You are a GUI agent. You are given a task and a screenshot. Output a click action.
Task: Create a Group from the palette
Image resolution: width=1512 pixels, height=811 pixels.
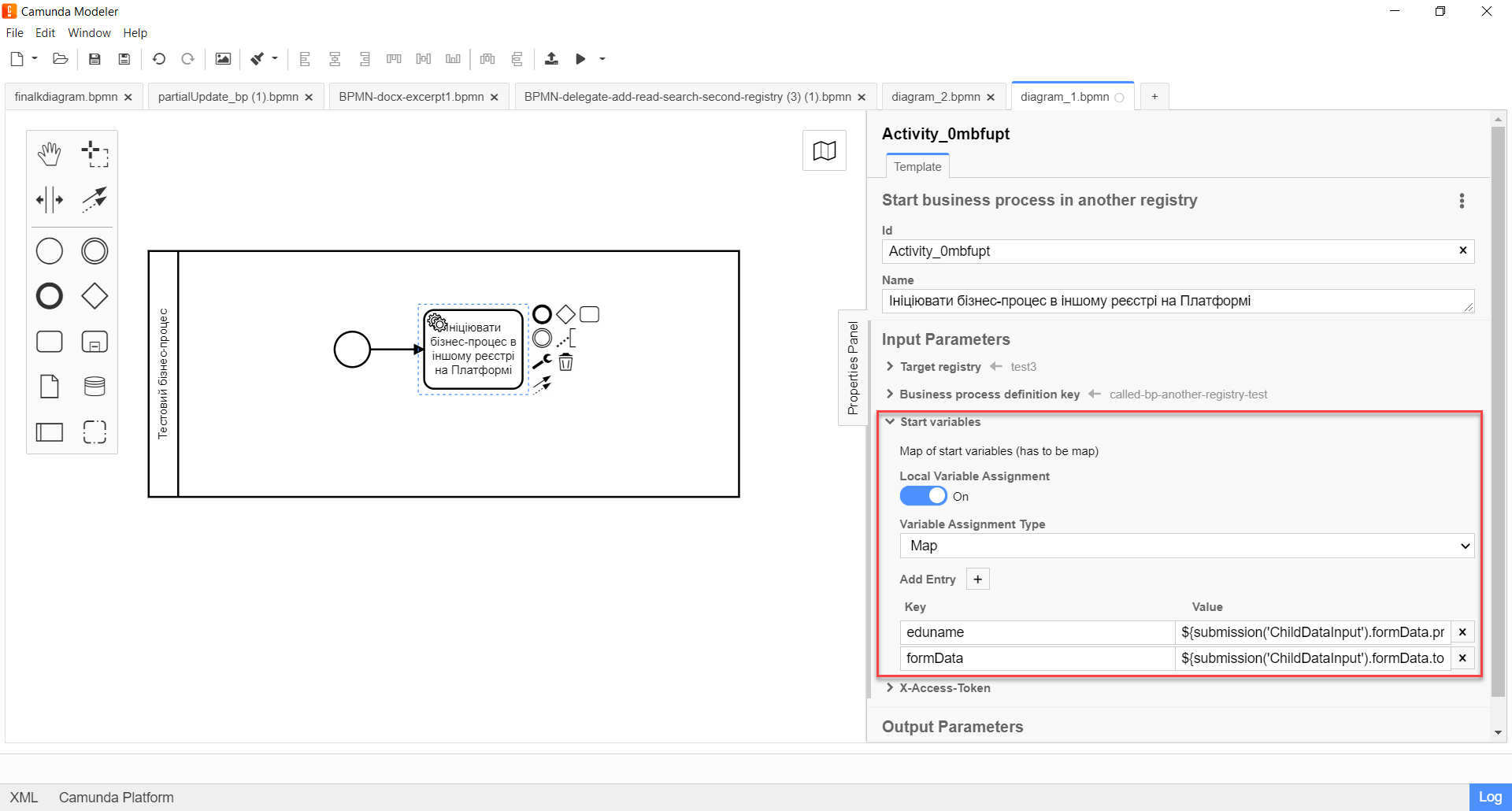point(94,431)
